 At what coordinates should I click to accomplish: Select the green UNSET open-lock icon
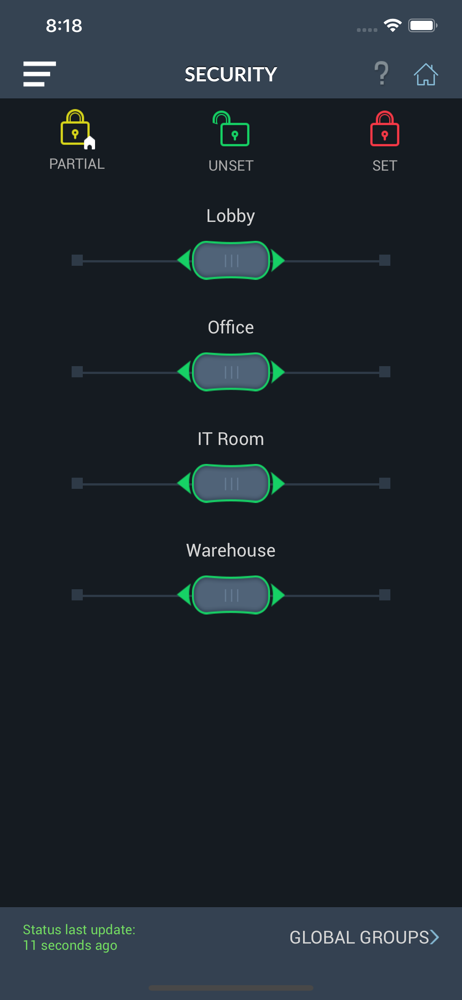coord(230,129)
